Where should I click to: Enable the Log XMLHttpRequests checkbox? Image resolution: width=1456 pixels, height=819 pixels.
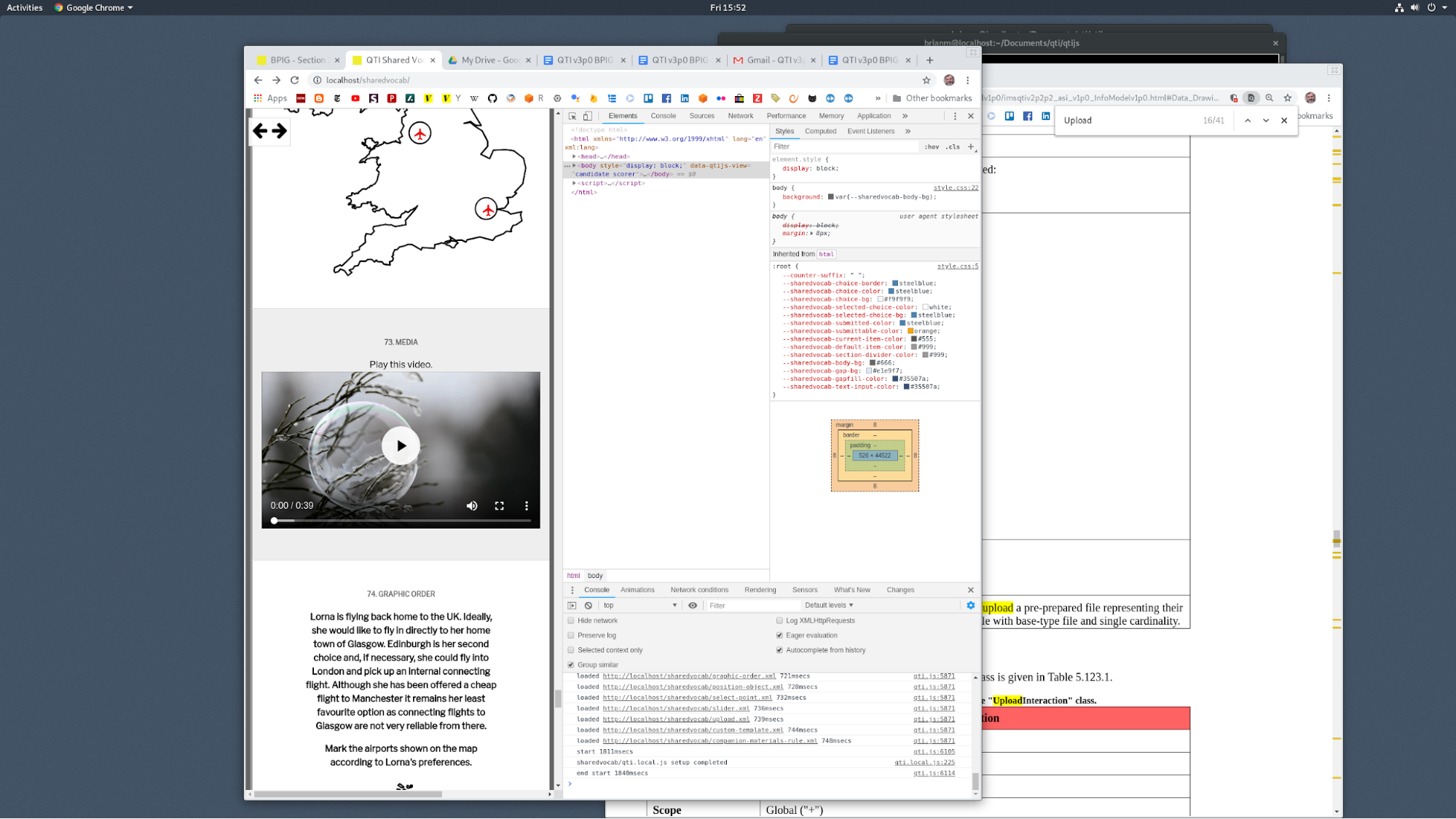pos(779,621)
